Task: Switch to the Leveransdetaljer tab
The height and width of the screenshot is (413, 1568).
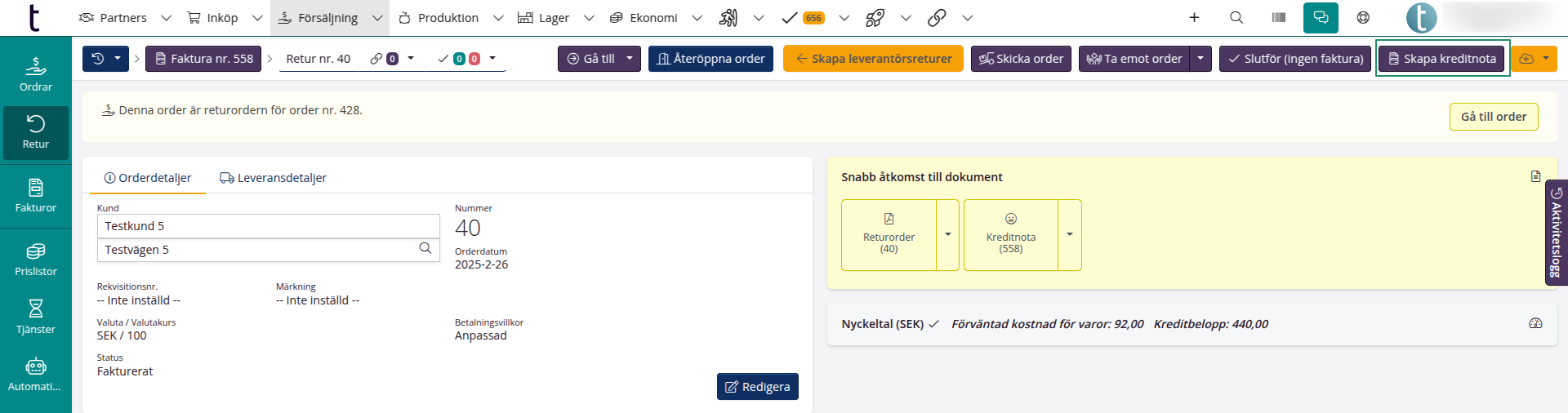Action: tap(274, 178)
